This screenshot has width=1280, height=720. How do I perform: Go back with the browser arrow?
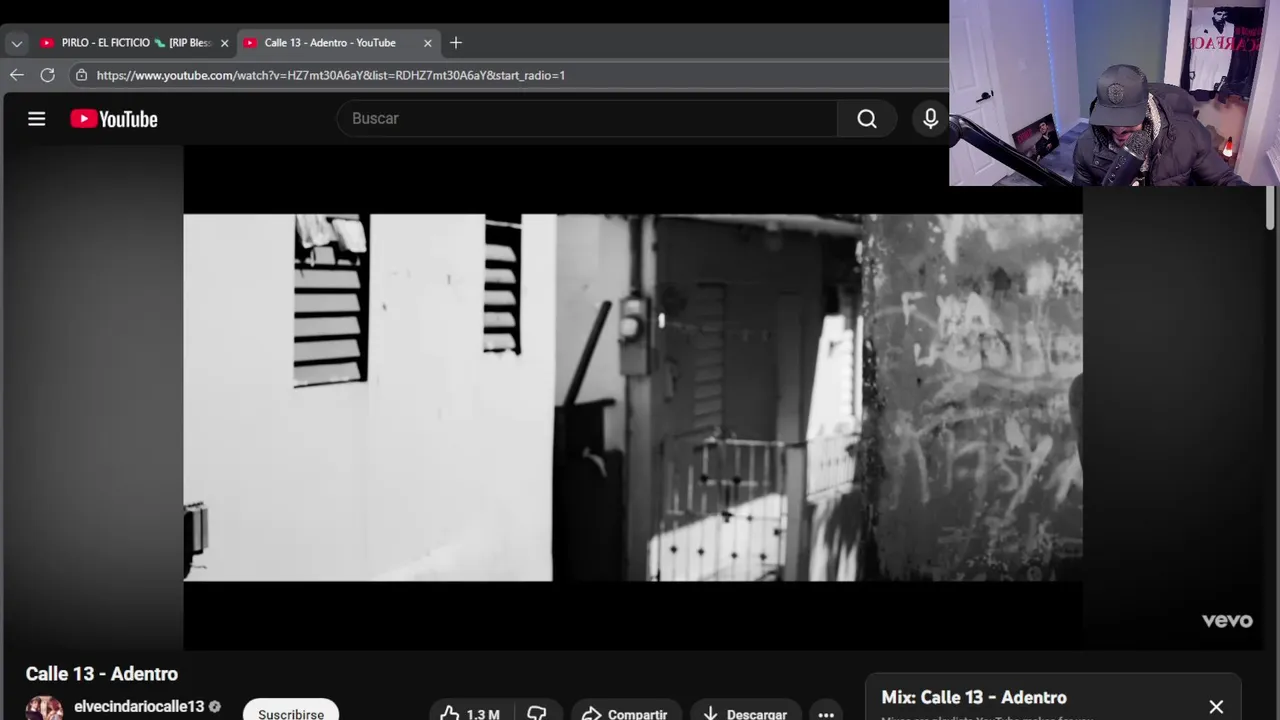[16, 75]
